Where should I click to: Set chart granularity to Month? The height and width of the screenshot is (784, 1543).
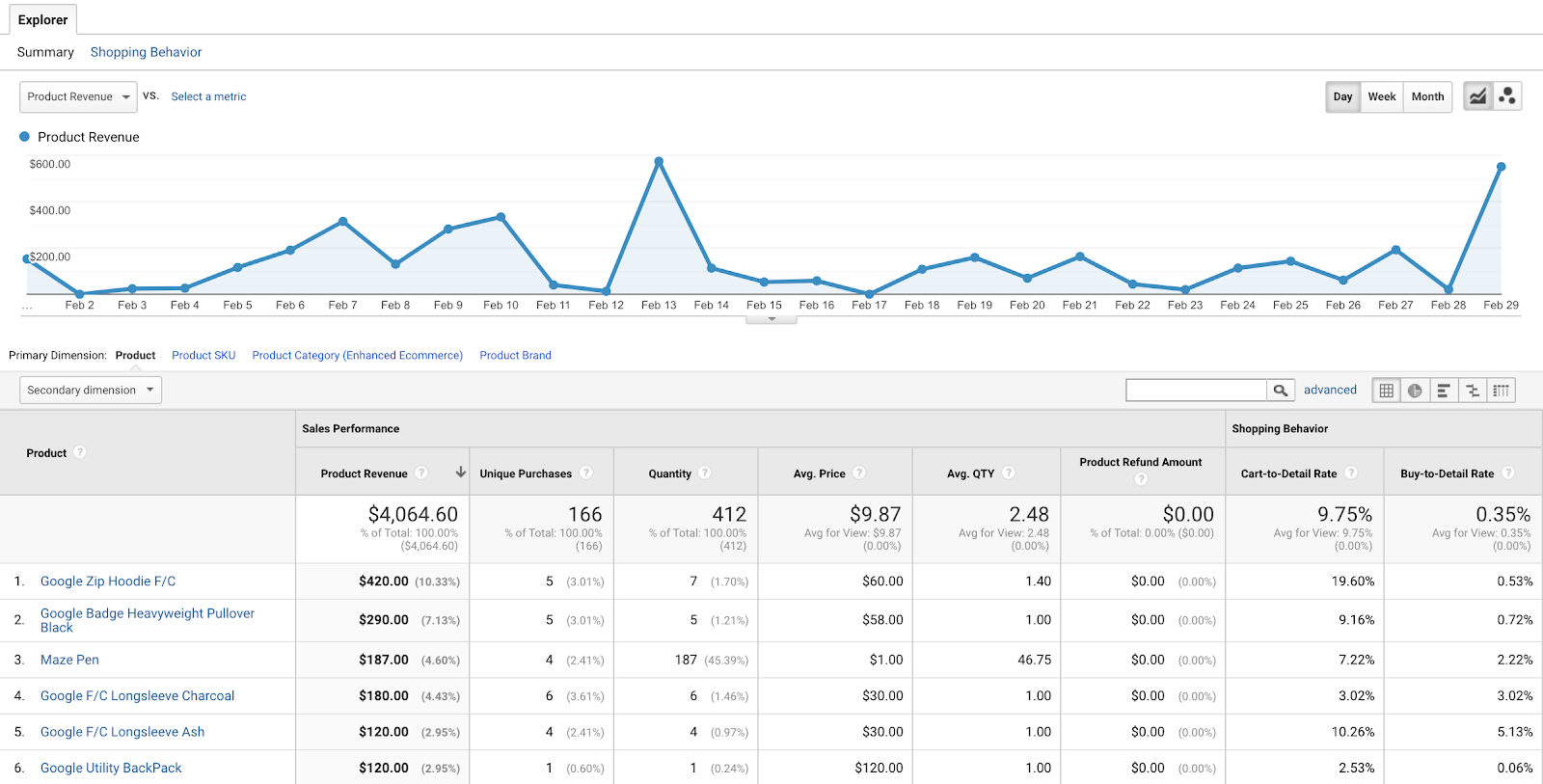click(x=1427, y=96)
